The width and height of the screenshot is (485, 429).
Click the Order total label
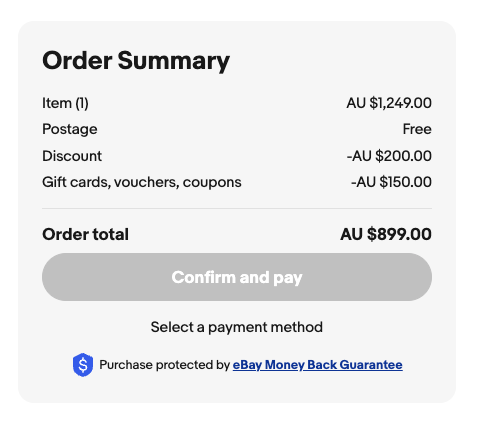point(85,234)
